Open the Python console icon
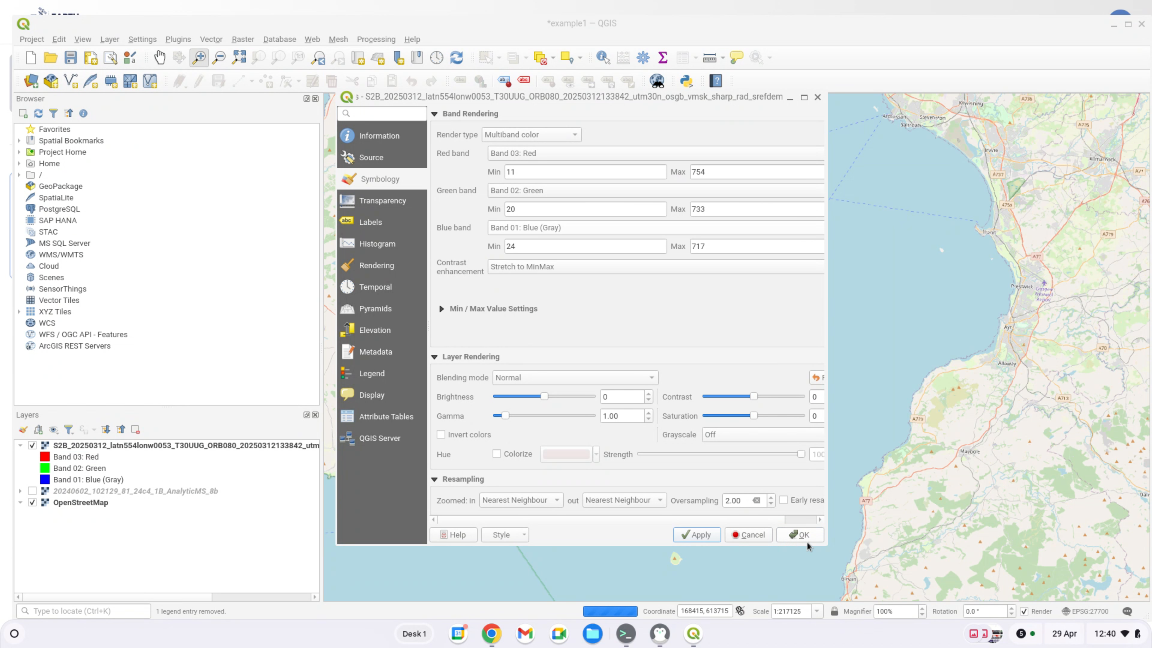The height and width of the screenshot is (648, 1152). tap(686, 81)
